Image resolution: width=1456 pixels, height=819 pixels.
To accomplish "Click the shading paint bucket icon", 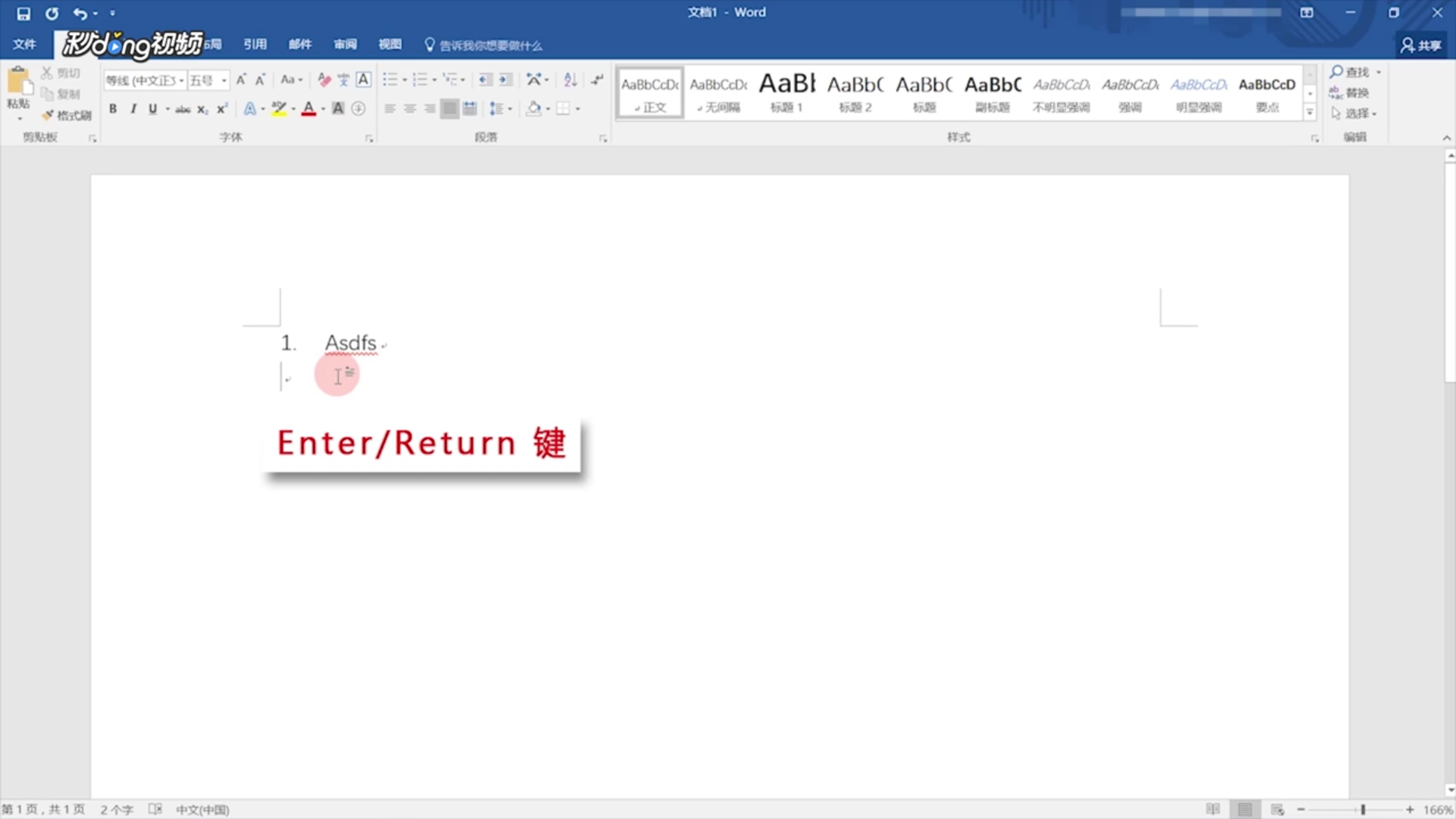I will pos(534,108).
